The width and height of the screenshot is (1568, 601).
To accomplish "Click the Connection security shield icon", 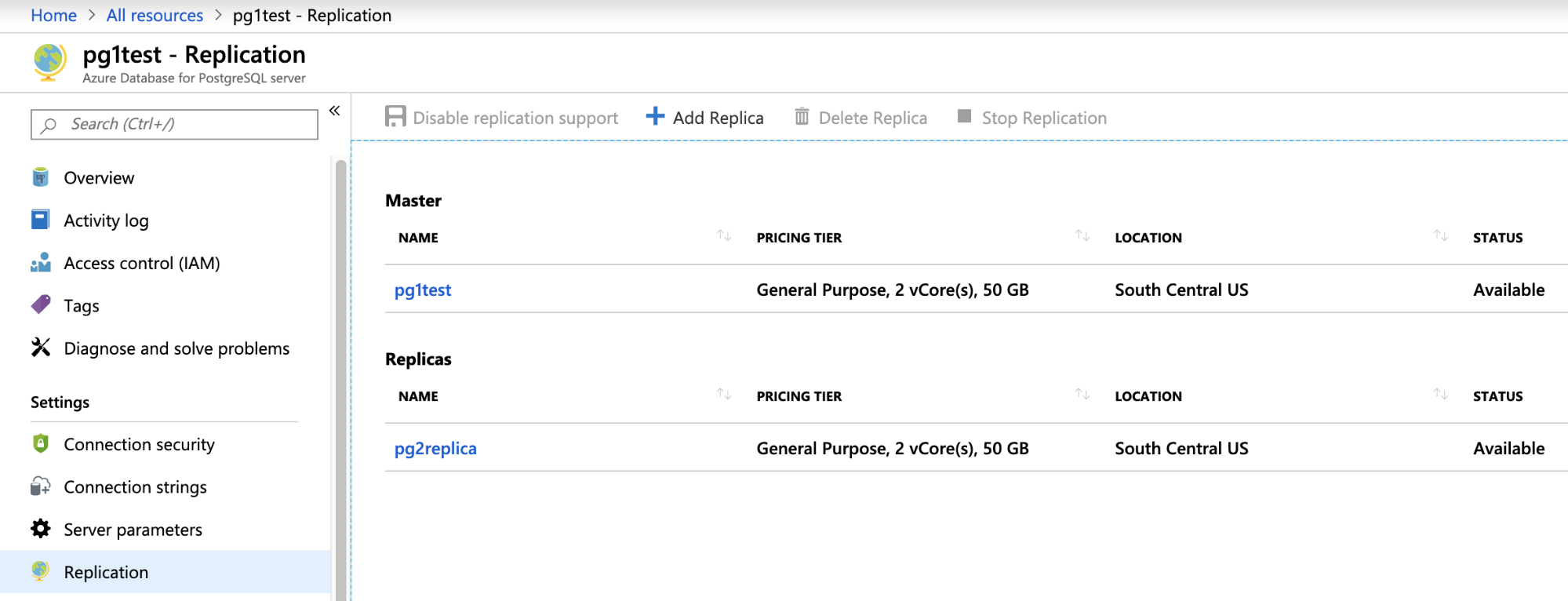I will 41,443.
